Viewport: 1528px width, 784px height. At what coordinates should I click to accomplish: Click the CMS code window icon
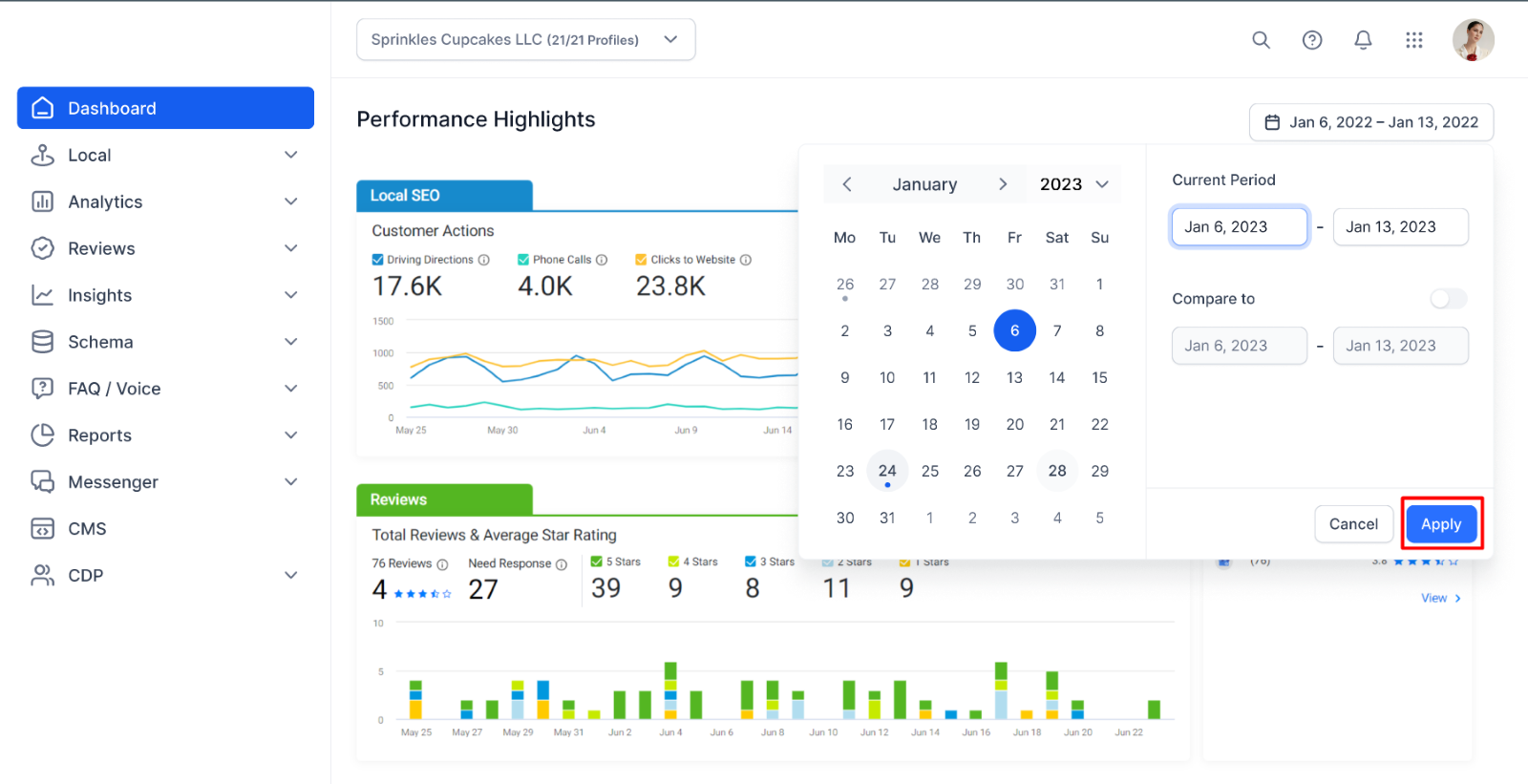point(43,529)
